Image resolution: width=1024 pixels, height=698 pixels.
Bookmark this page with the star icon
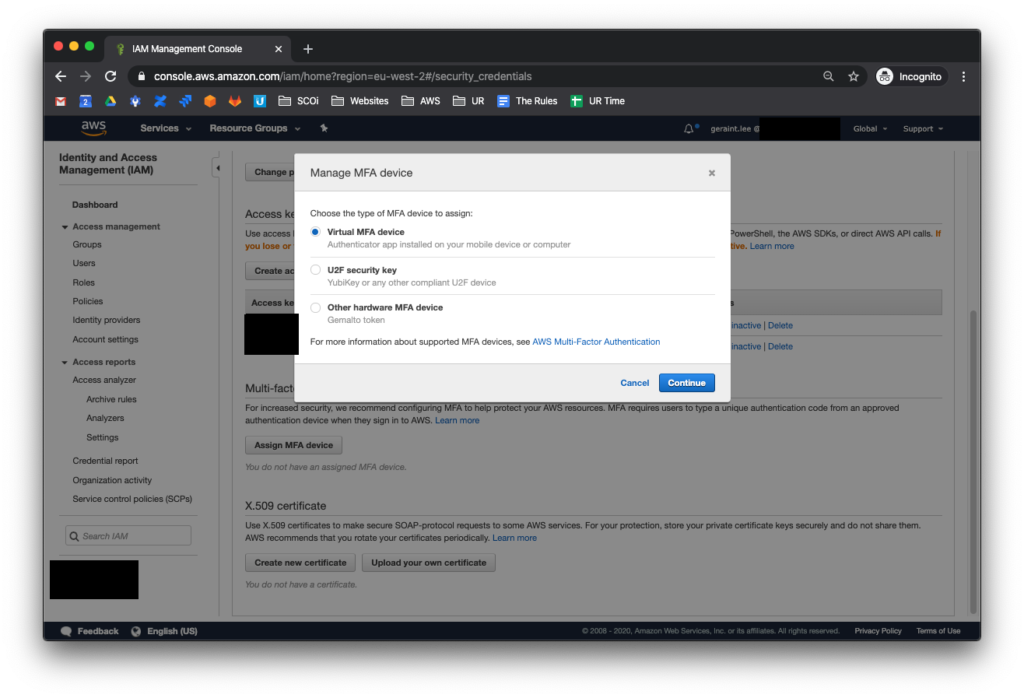[854, 76]
